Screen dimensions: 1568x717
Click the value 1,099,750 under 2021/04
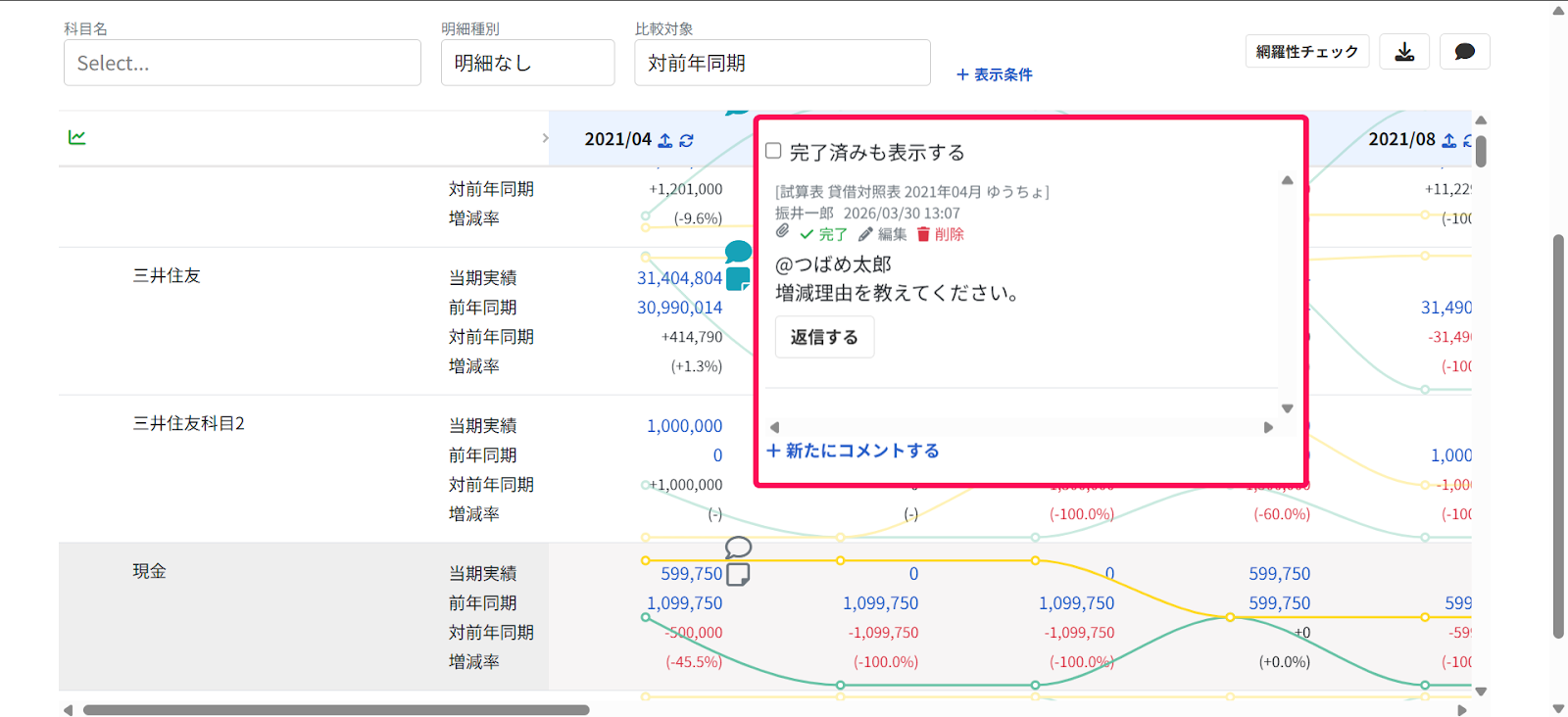[684, 603]
